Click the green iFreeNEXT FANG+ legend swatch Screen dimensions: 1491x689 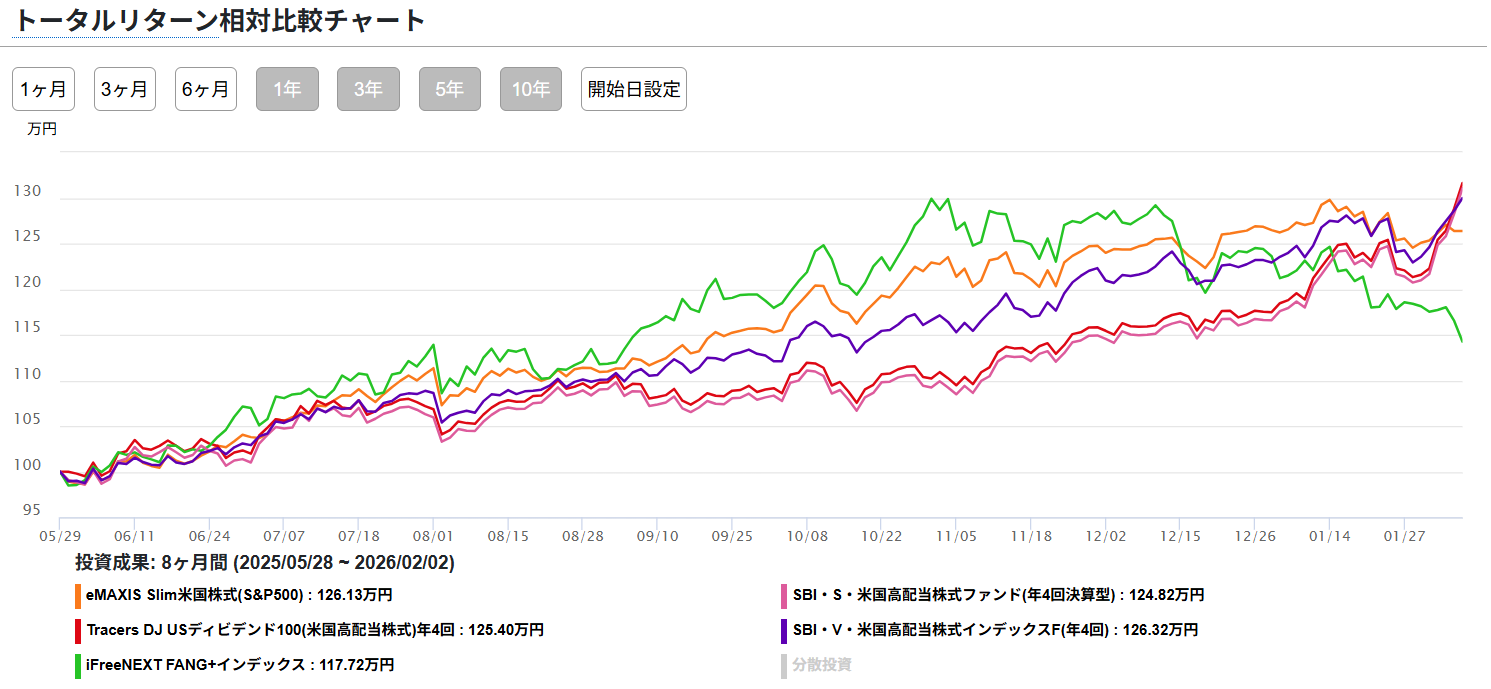click(x=78, y=665)
